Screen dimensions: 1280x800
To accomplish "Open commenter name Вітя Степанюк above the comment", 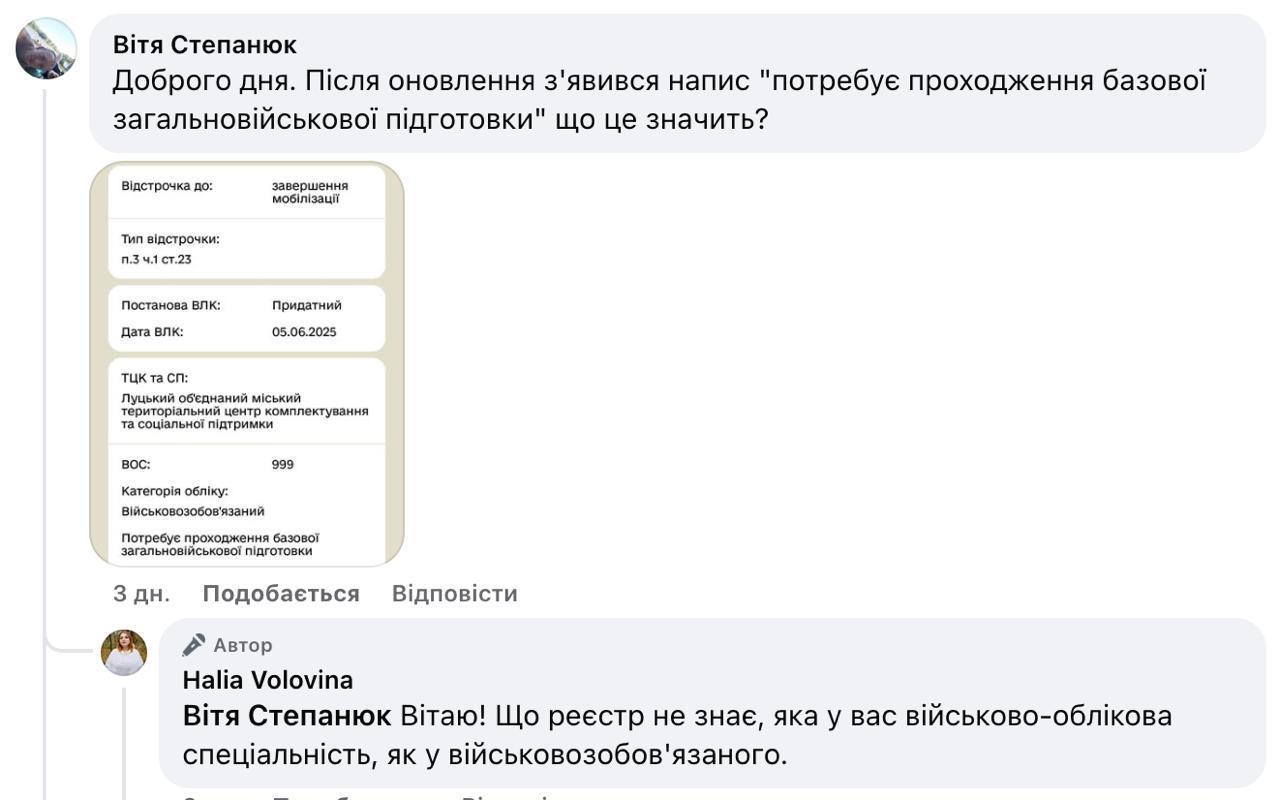I will [x=204, y=45].
